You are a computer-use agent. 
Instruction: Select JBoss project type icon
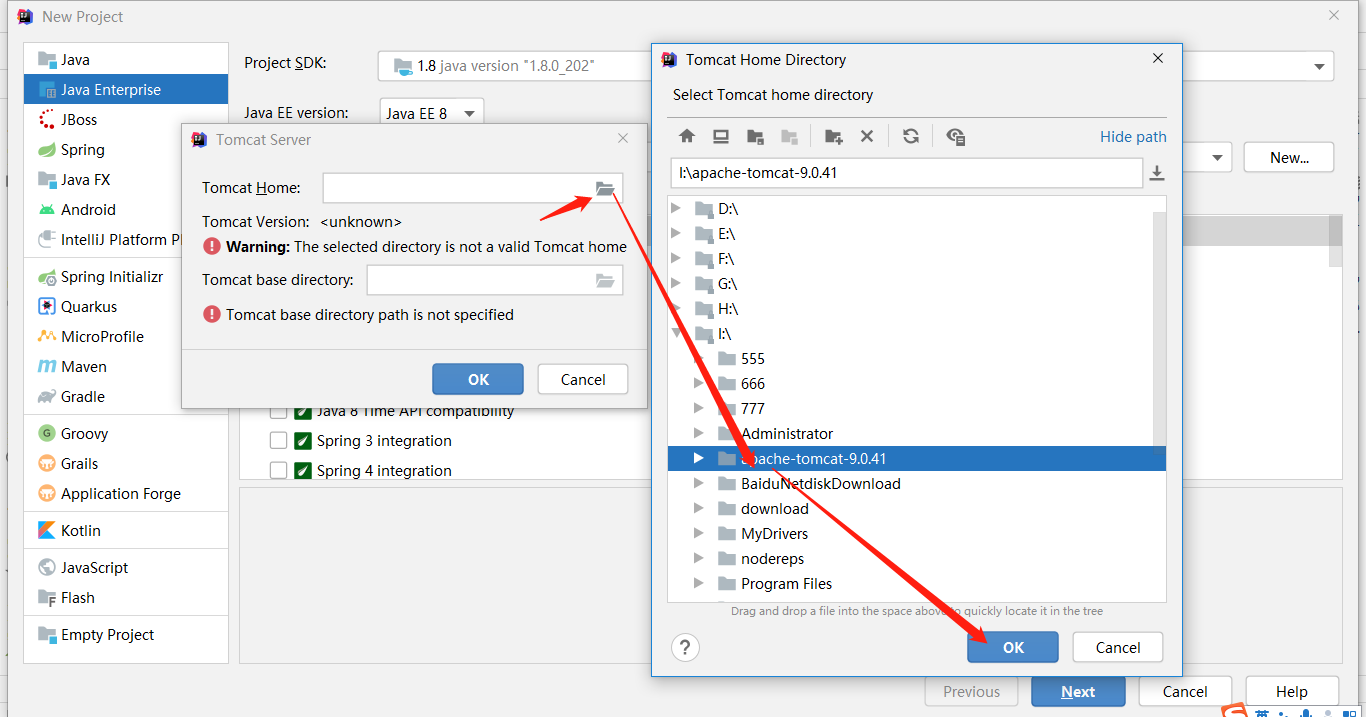(x=47, y=120)
